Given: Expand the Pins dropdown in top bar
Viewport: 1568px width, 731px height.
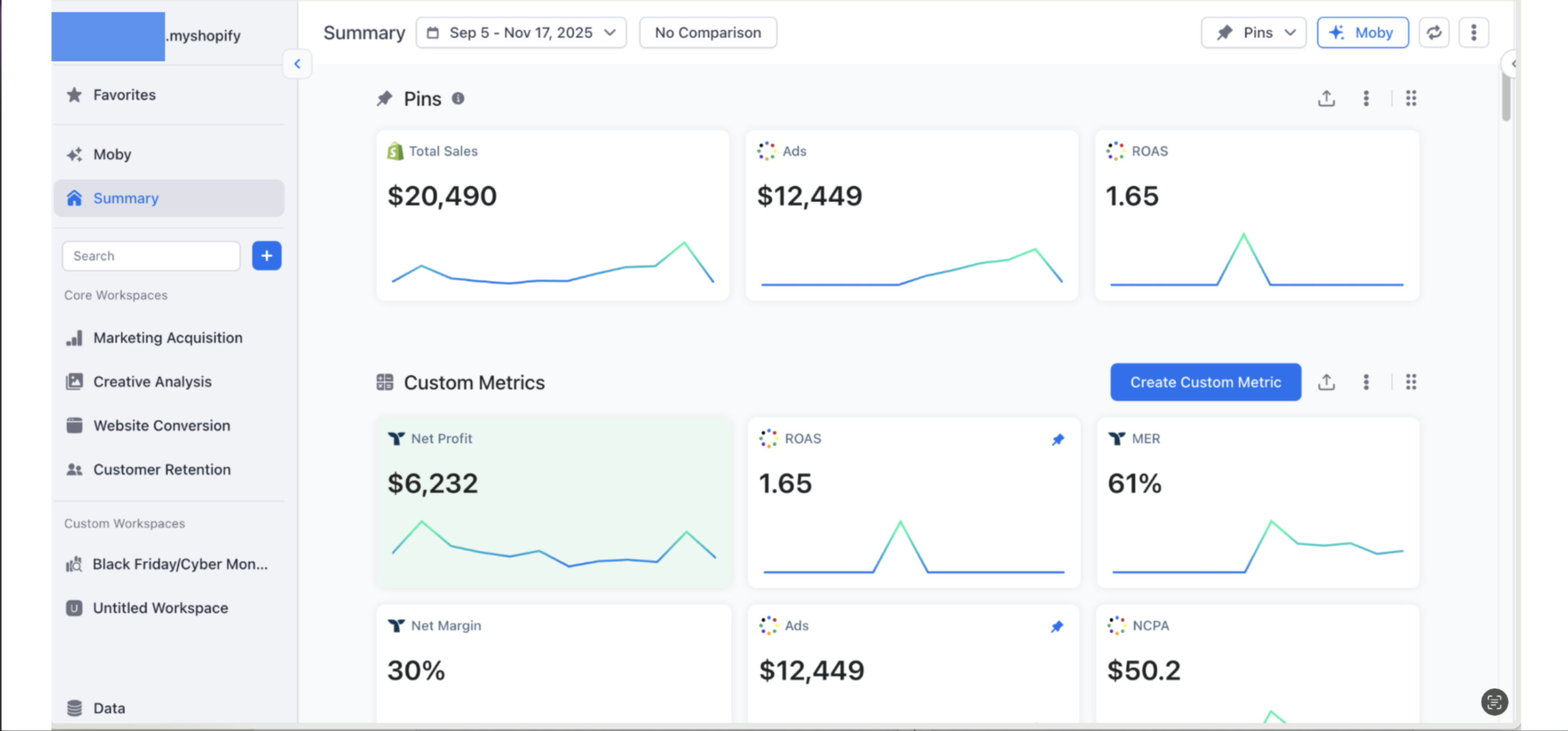Looking at the screenshot, I should coord(1253,32).
